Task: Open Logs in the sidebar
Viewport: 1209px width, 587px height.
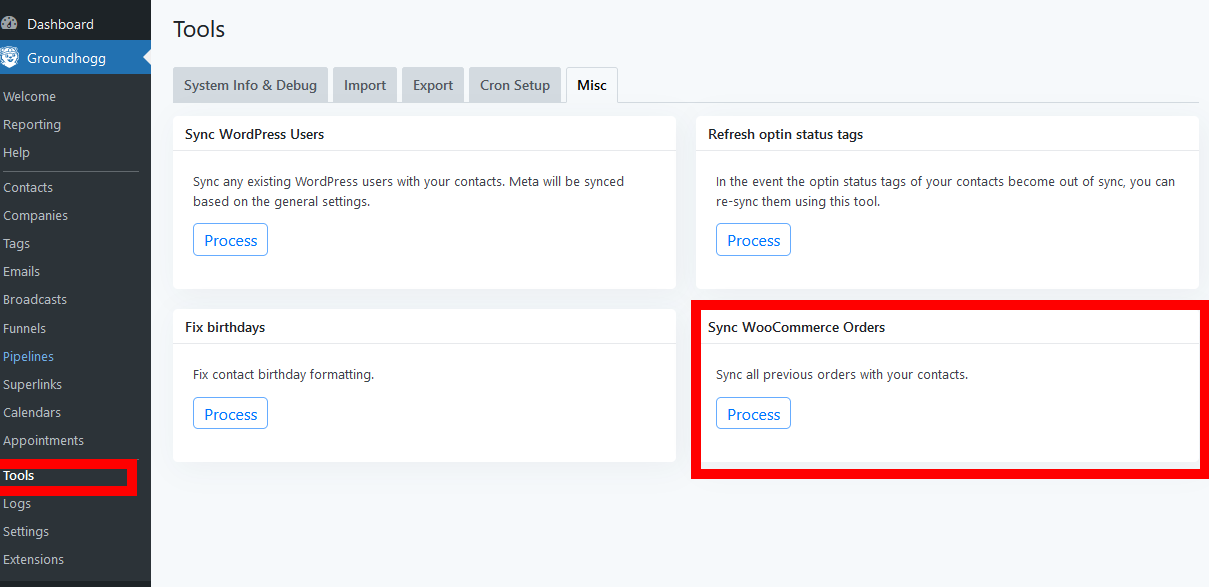Action: 17,504
